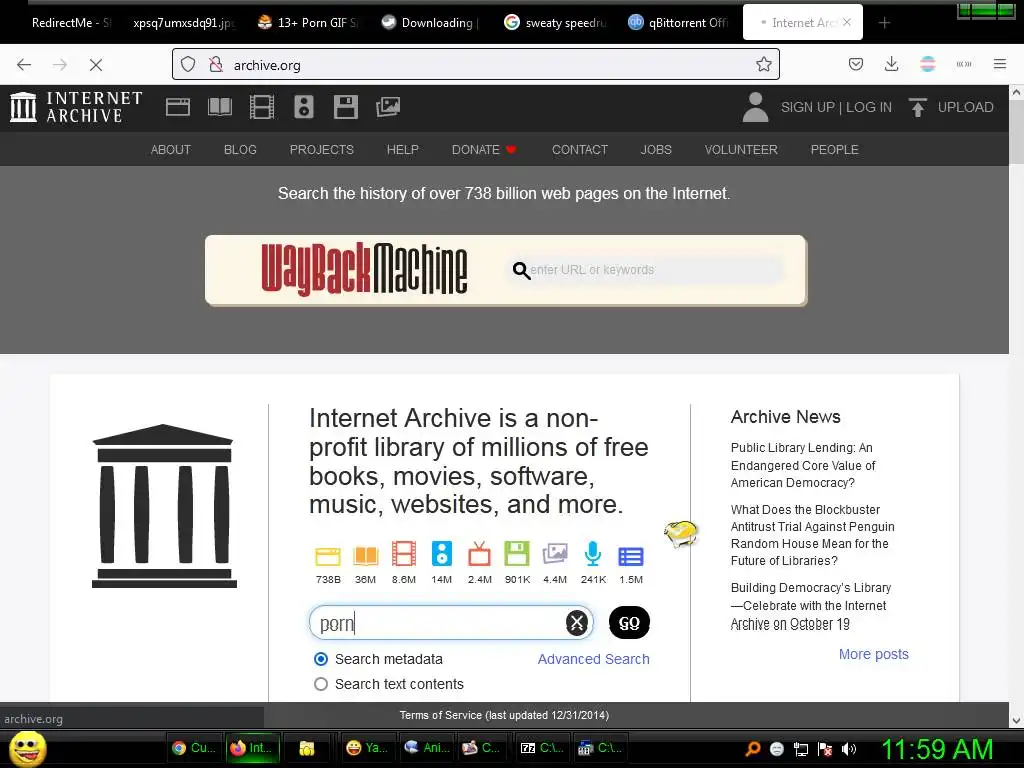
Task: Click the UPLOAD text link
Action: click(x=966, y=107)
